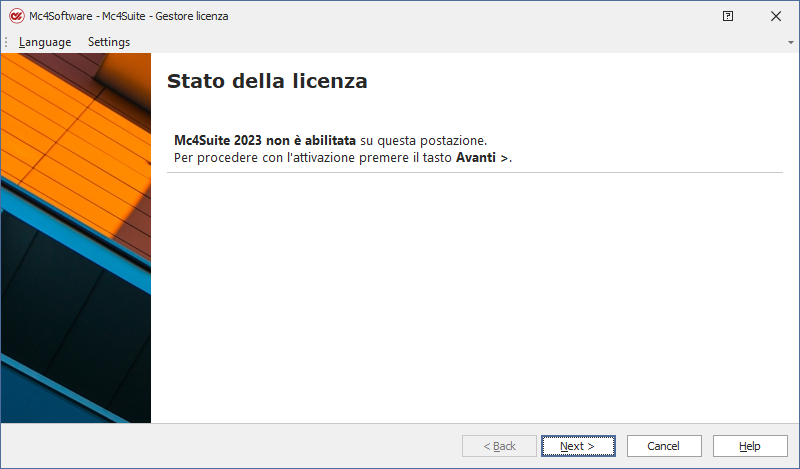Click the "Stato della licenza" heading
Screen dimensions: 800x469
pos(267,81)
